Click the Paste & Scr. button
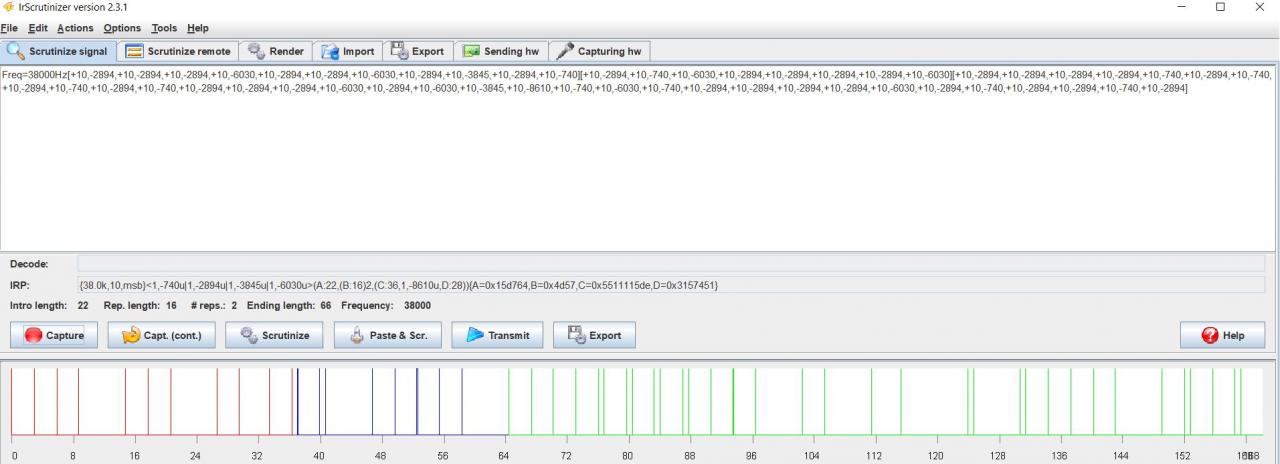Screen dimensions: 1280x464 pyautogui.click(x=387, y=335)
